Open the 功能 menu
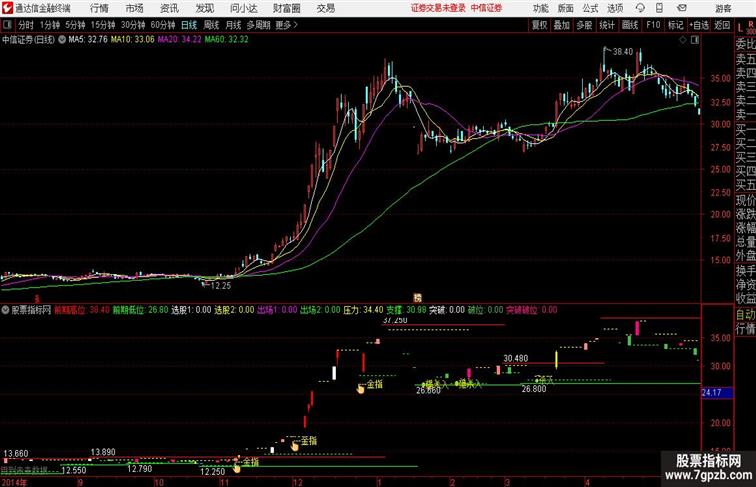The width and height of the screenshot is (756, 487). [540, 8]
